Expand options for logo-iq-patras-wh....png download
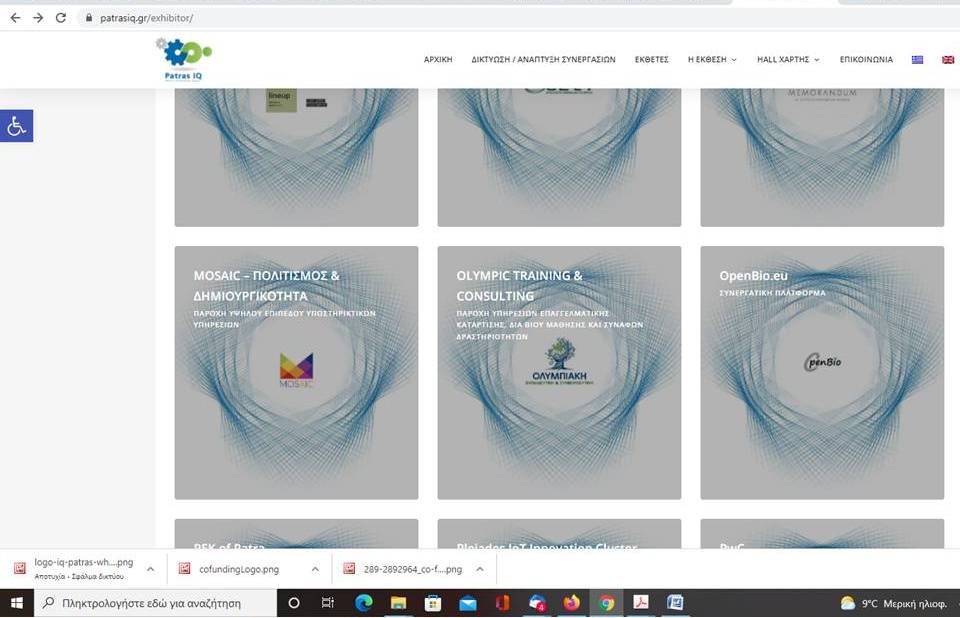Screen dimensions: 960x618 tap(151, 569)
